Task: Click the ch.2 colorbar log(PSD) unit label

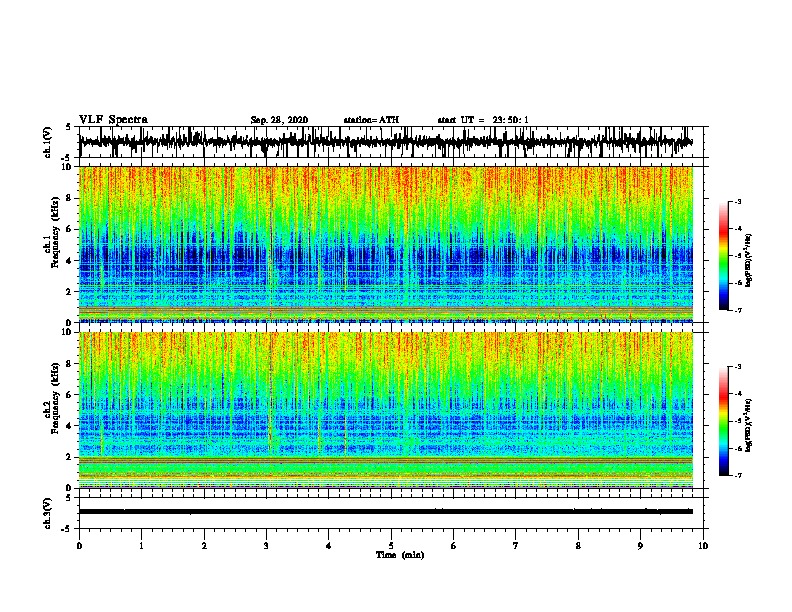Action: (x=748, y=426)
